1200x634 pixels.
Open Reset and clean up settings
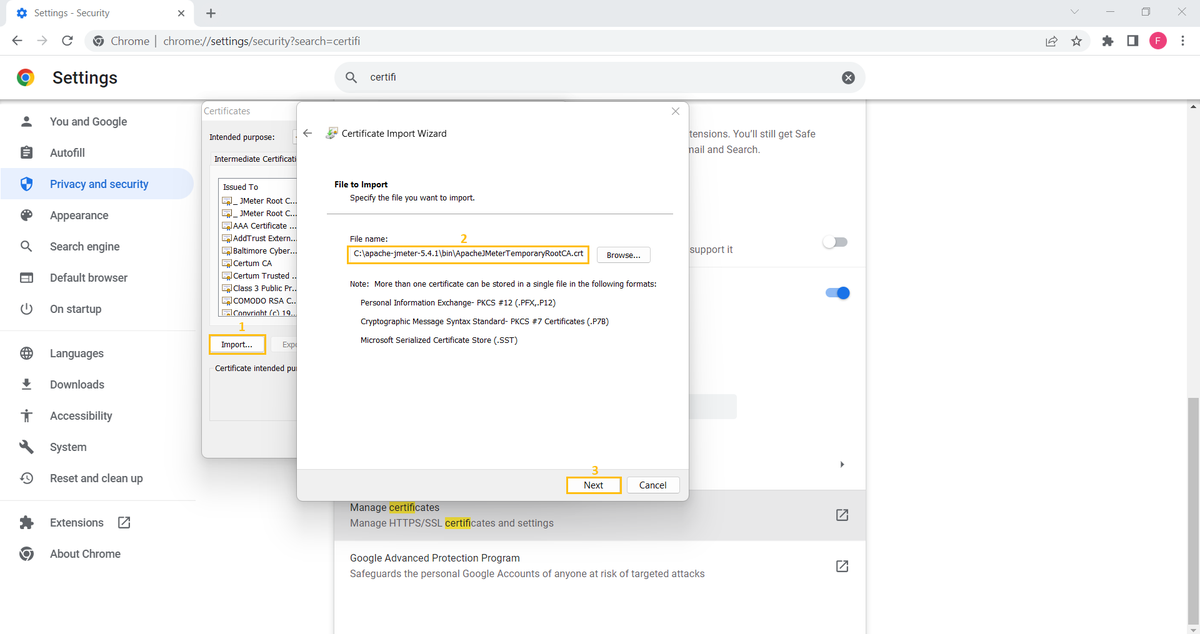(x=97, y=478)
